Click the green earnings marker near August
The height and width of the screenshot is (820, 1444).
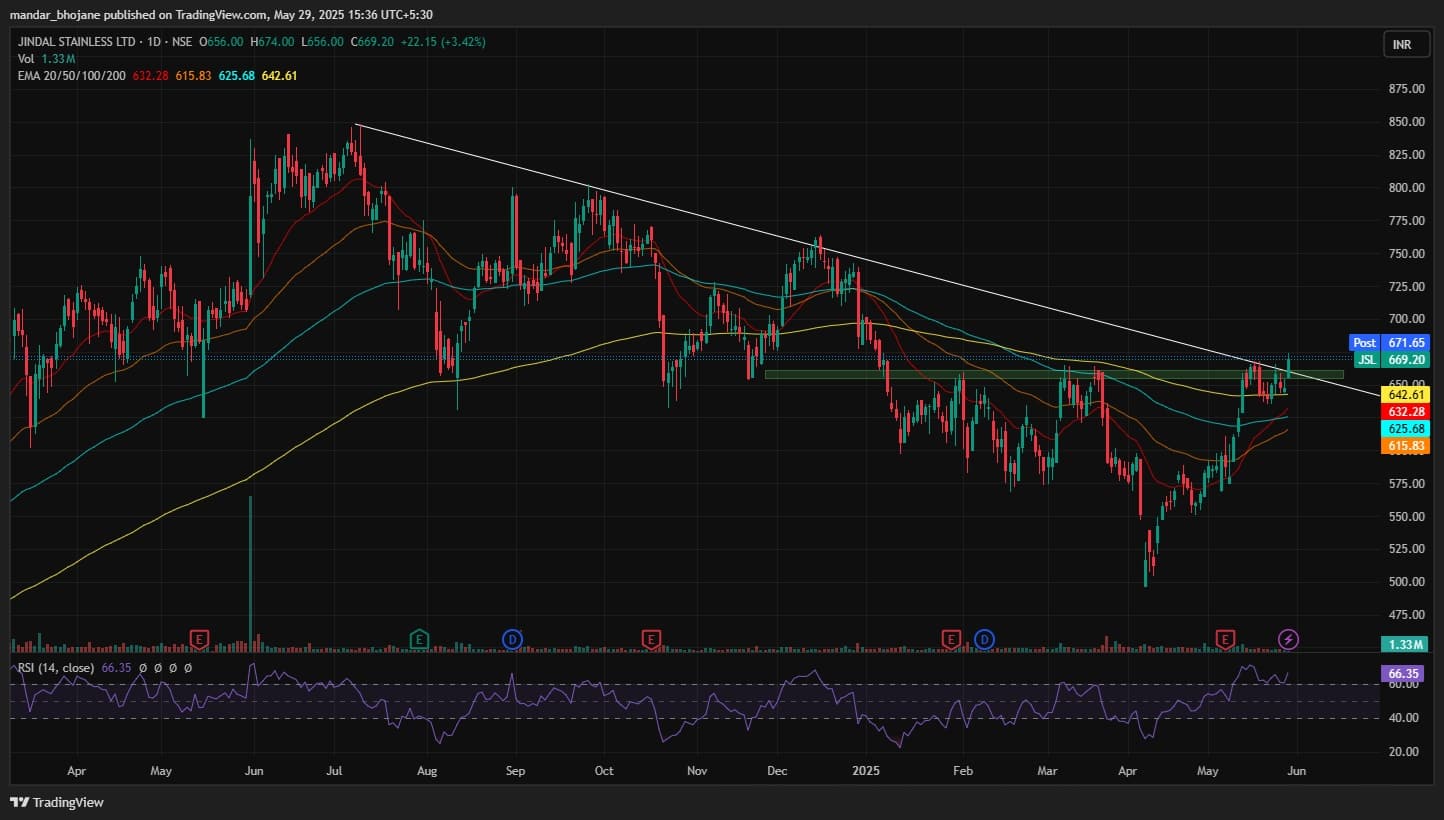pos(419,638)
